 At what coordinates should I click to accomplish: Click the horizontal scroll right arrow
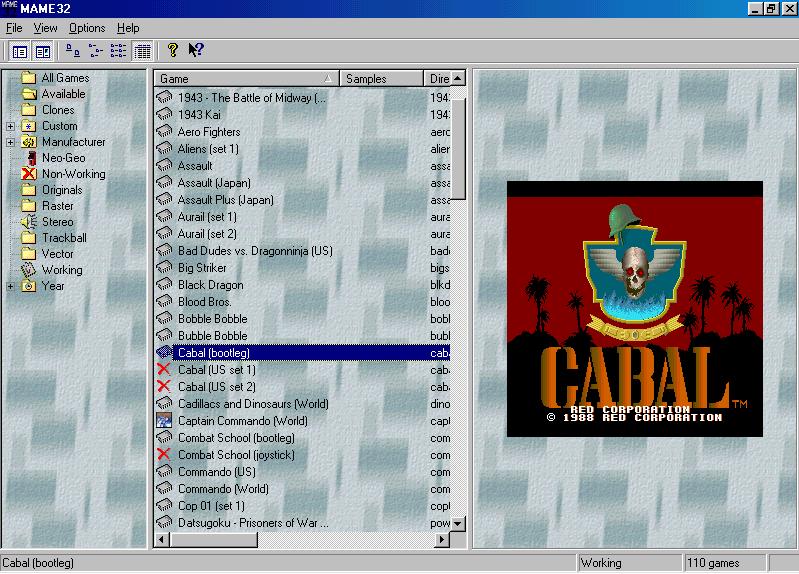[x=442, y=539]
